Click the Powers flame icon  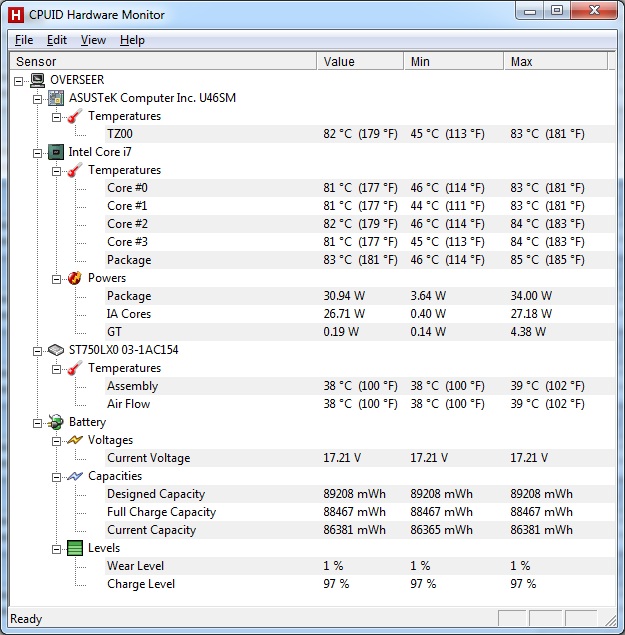click(75, 278)
